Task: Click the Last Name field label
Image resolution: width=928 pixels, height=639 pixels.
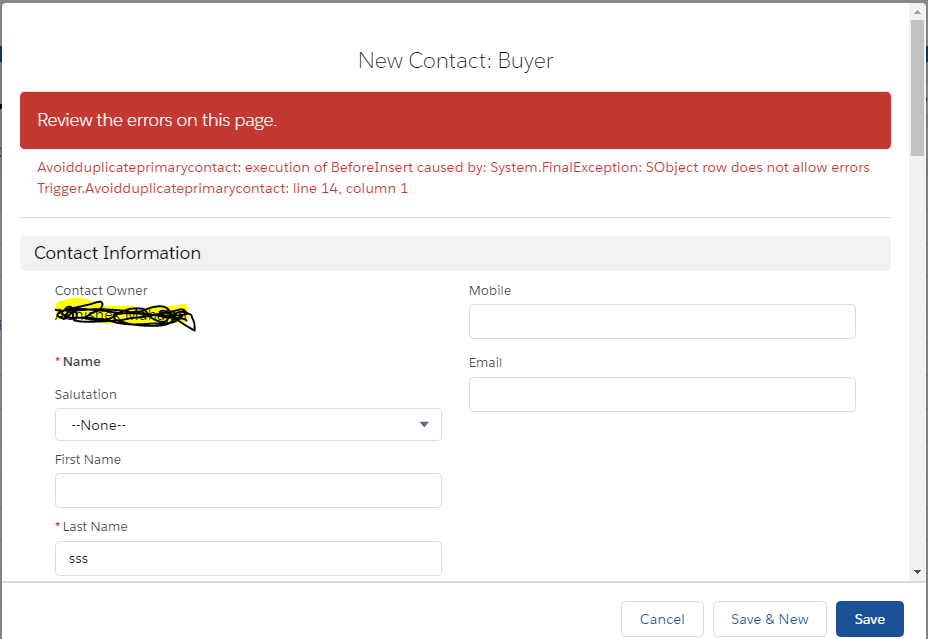Action: (95, 527)
